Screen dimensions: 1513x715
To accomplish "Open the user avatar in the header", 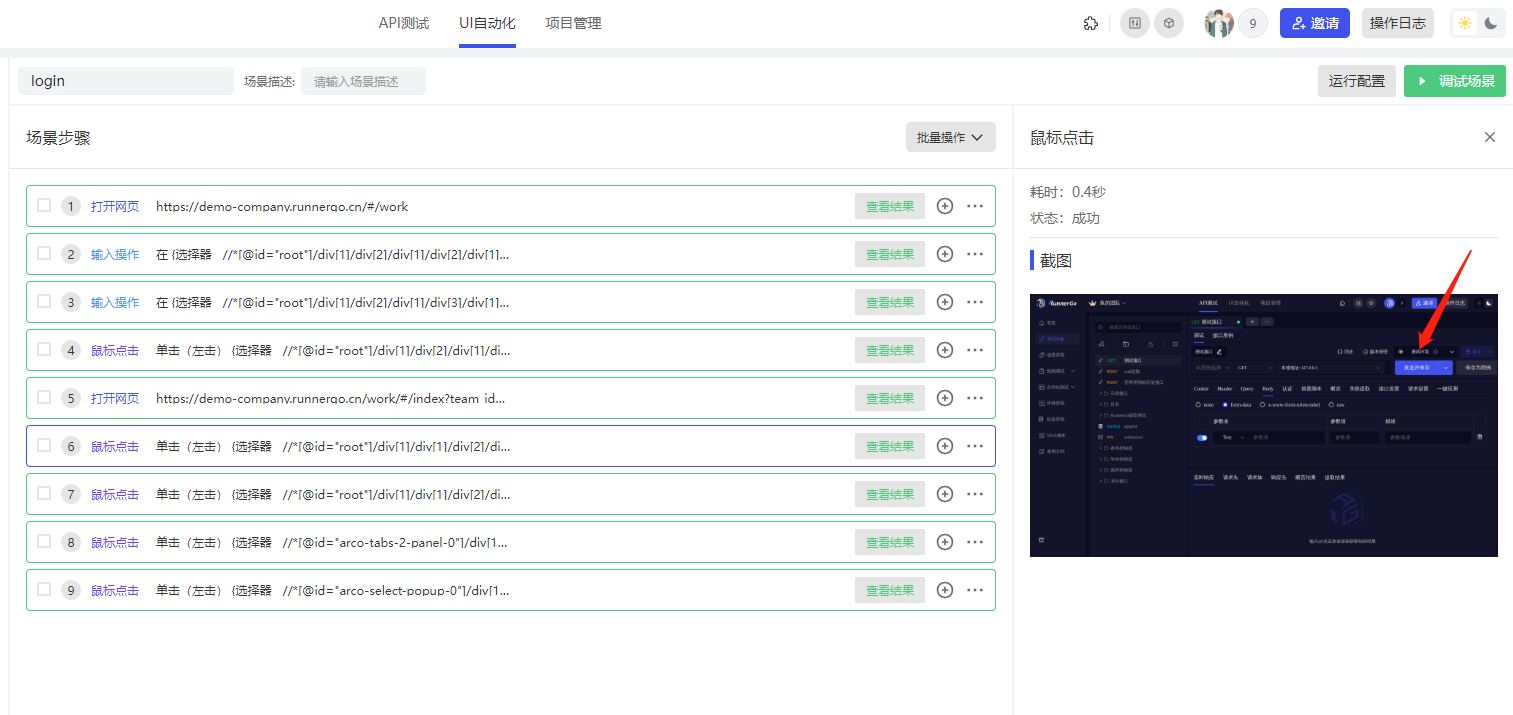I will click(x=1219, y=23).
